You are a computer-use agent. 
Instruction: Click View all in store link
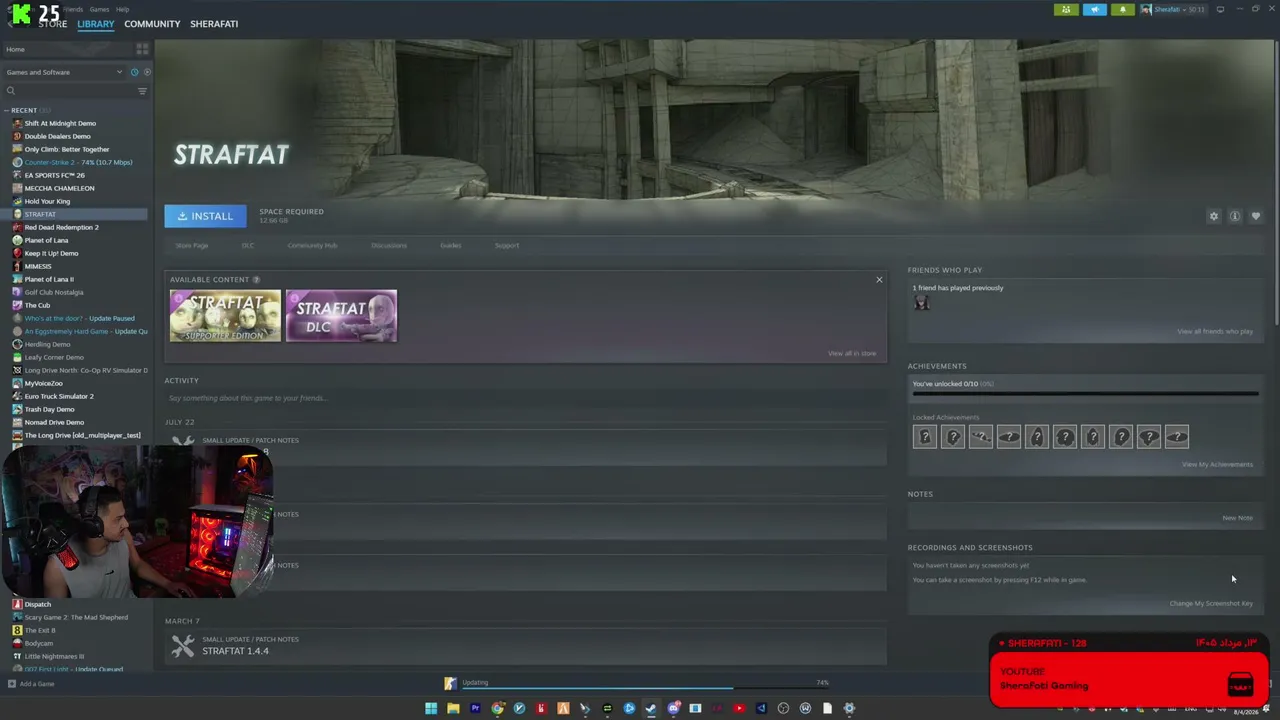pyautogui.click(x=852, y=353)
